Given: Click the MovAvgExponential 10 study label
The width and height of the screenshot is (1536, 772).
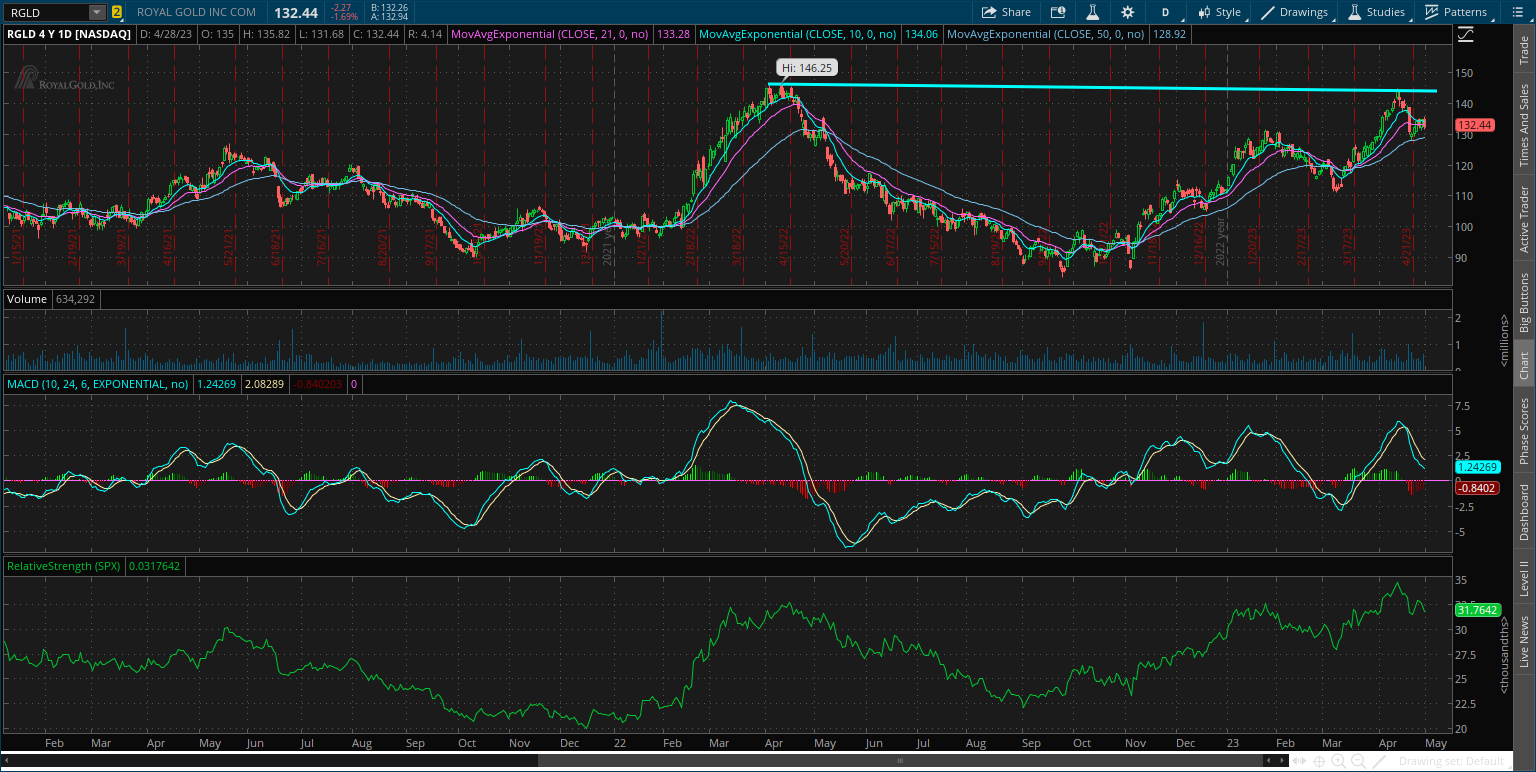Looking at the screenshot, I should click(x=799, y=34).
